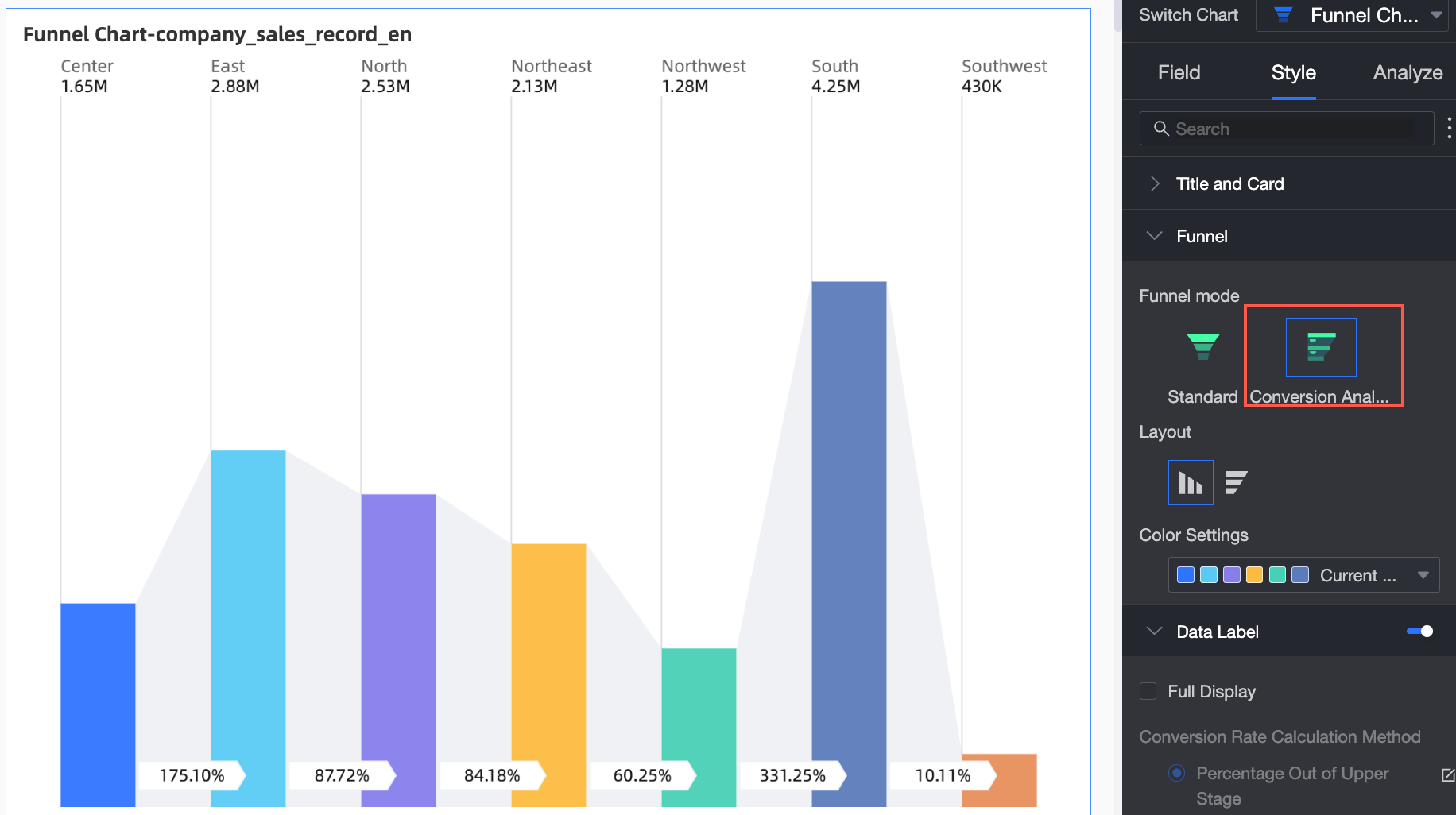This screenshot has width=1456, height=815.
Task: Click the 84.18% conversion label
Action: 492,775
